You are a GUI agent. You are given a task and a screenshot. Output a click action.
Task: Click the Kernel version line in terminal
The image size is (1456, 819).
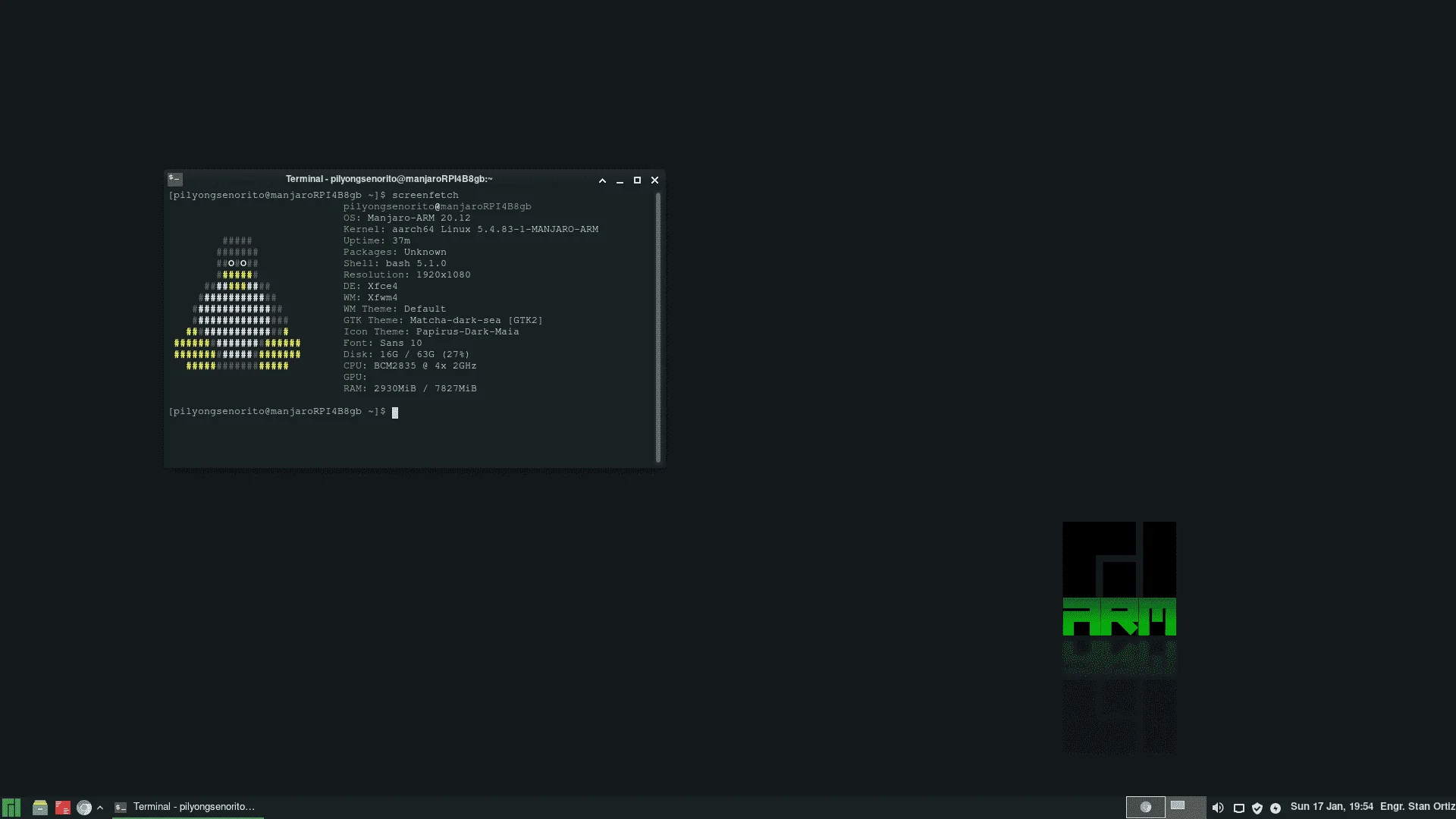pyautogui.click(x=470, y=229)
